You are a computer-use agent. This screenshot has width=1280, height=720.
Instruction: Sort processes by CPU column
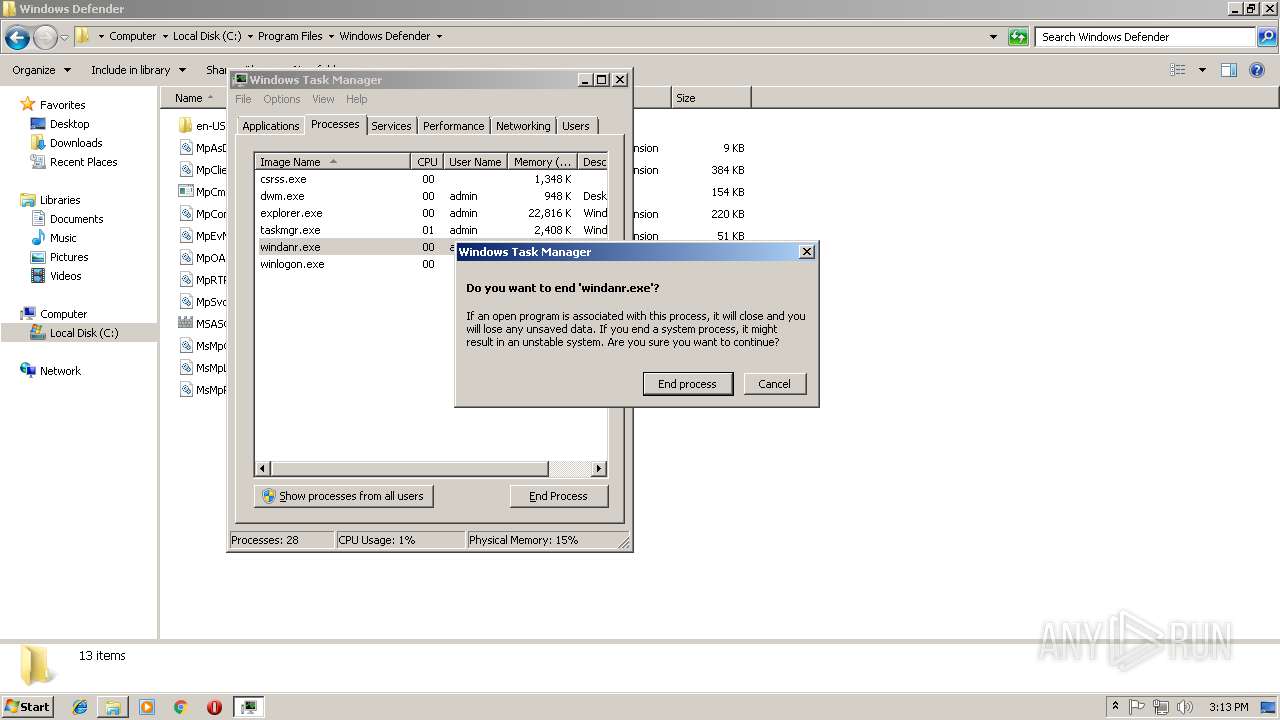pos(427,162)
